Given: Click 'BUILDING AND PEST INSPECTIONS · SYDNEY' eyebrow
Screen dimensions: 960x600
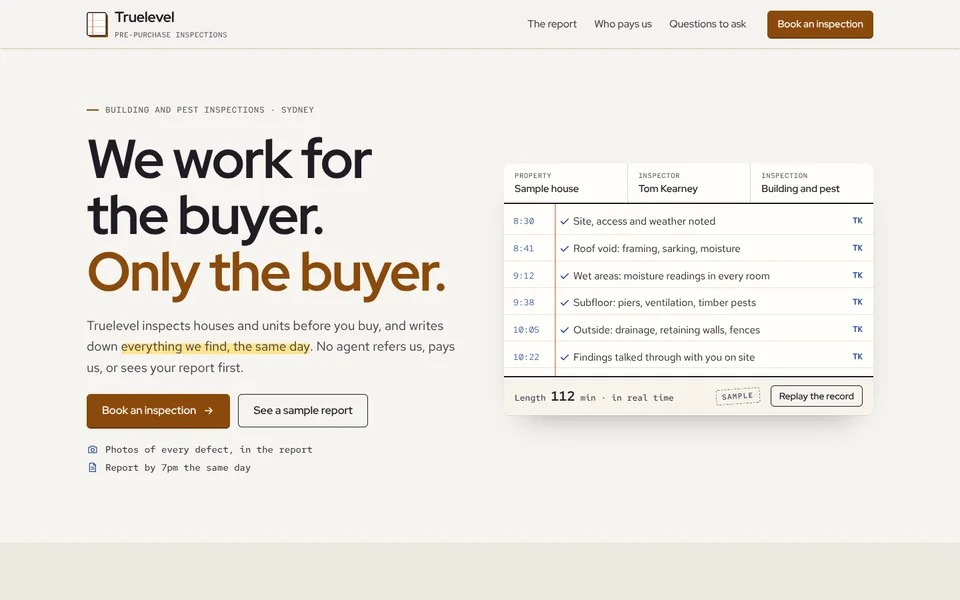Looking at the screenshot, I should [209, 110].
